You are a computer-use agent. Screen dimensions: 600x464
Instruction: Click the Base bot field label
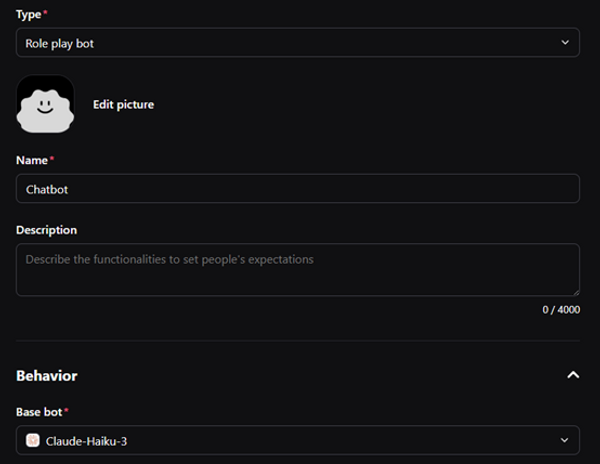[x=39, y=412]
